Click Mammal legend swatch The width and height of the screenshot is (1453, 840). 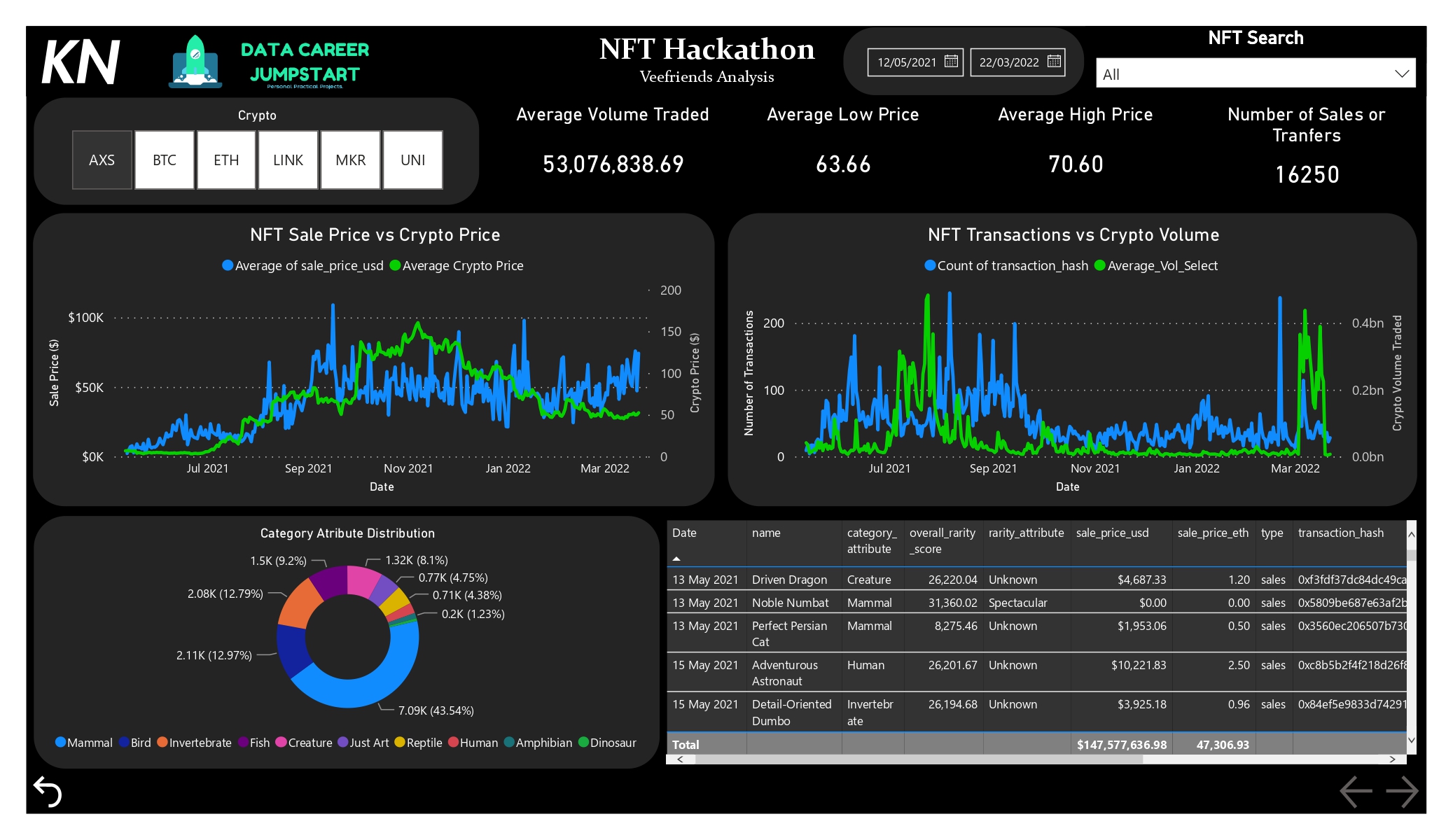pos(60,742)
